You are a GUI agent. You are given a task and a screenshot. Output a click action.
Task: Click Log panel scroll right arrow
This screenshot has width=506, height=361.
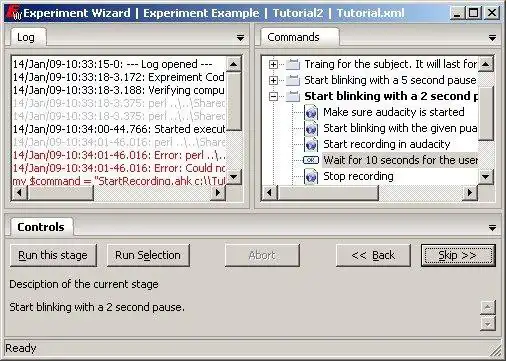pyautogui.click(x=218, y=192)
